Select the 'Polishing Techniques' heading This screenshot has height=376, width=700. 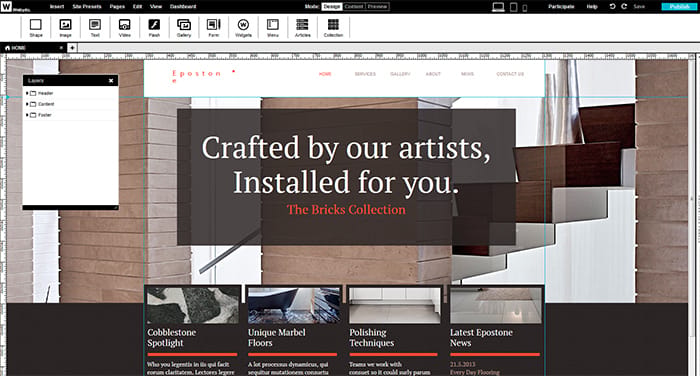[x=371, y=338]
